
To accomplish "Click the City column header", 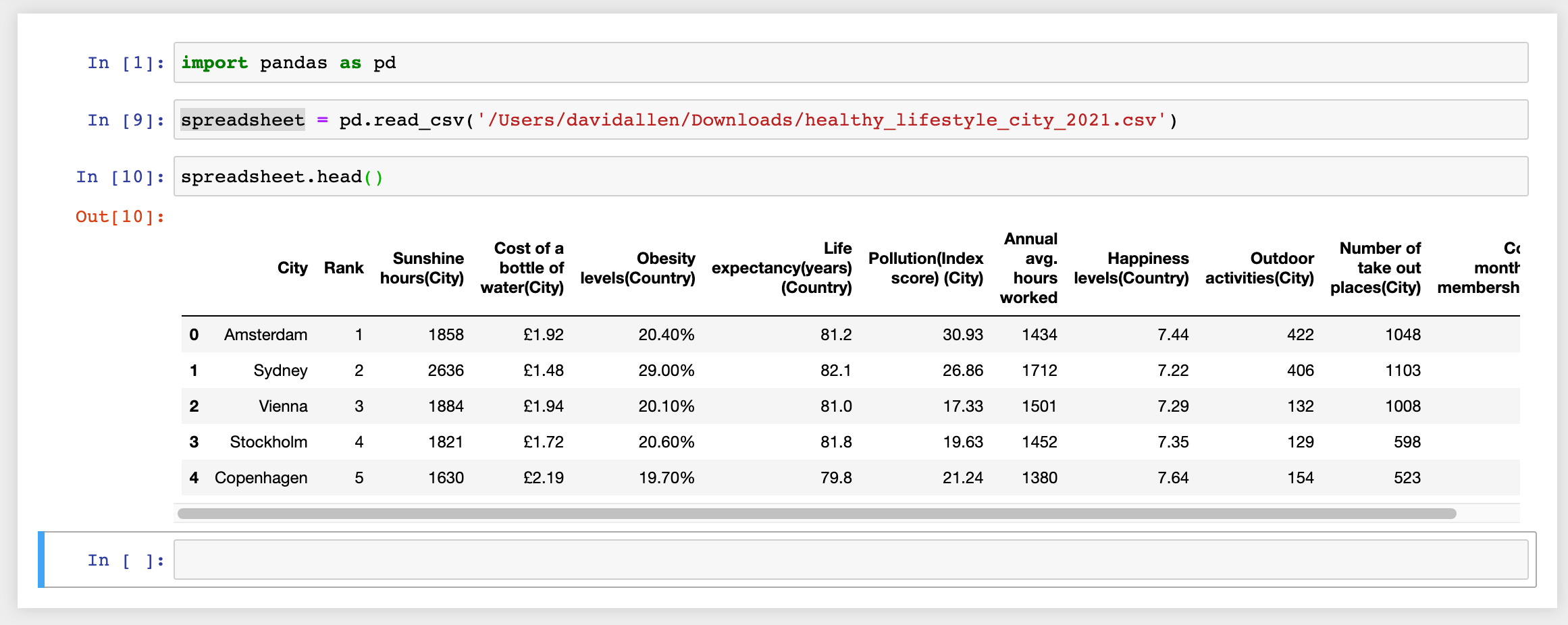I will point(292,268).
